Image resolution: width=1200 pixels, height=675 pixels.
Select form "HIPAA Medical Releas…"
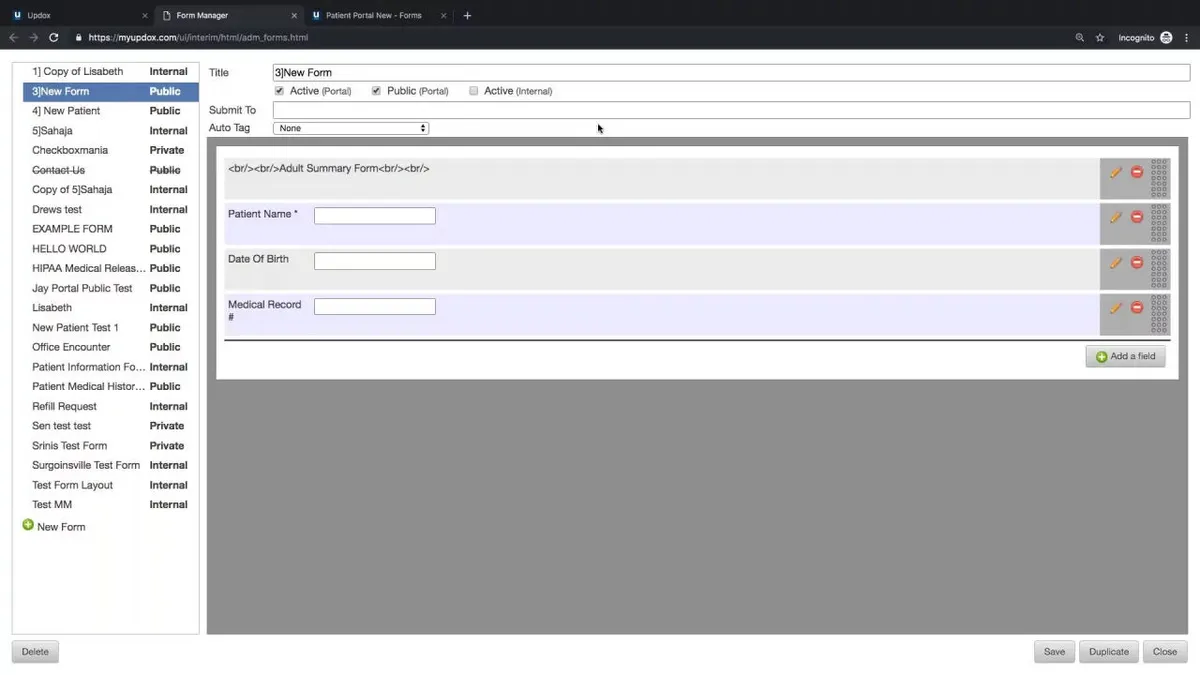tap(111, 268)
